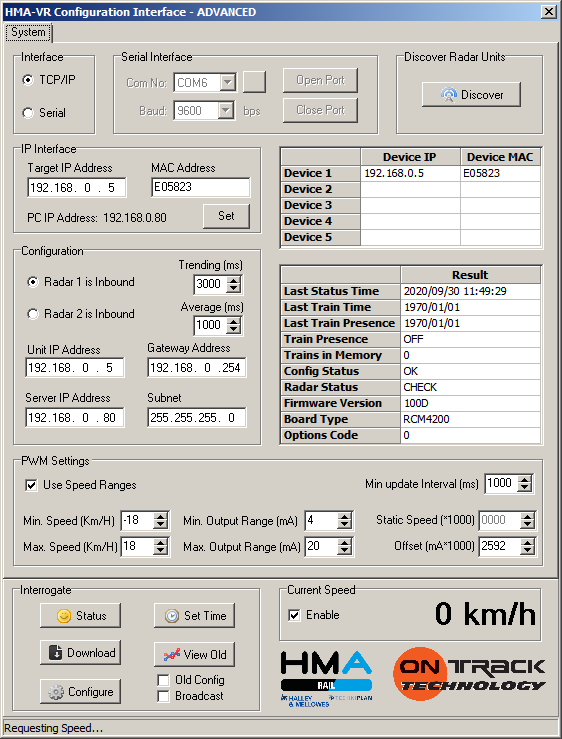Click the Min update Interval spinner arrows
The image size is (562, 739).
tap(525, 484)
